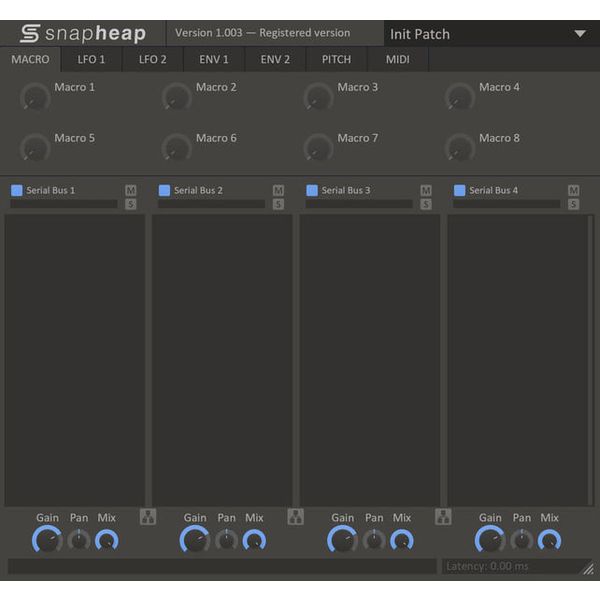The height and width of the screenshot is (600, 600).
Task: Click routing icon between bus 3 and 4
Action: tap(443, 517)
